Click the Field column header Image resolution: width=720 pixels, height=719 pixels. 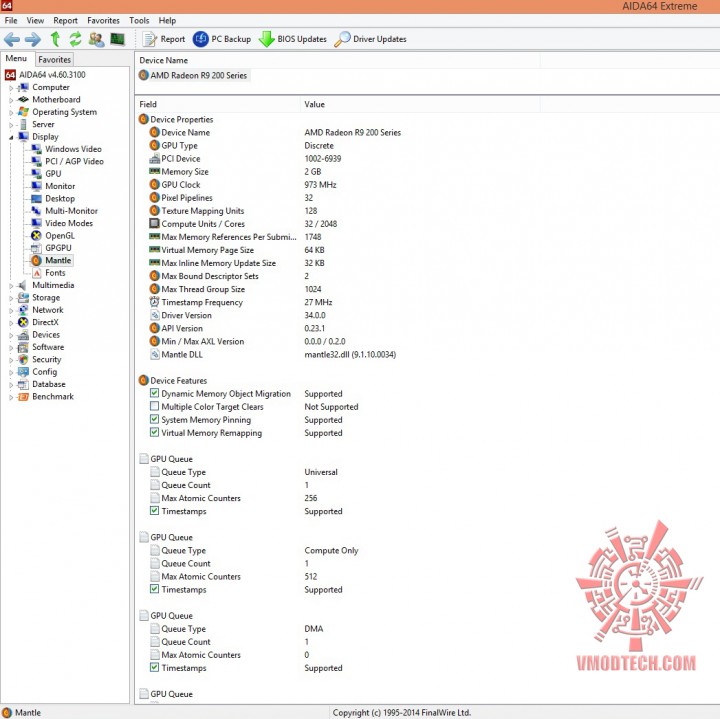218,104
